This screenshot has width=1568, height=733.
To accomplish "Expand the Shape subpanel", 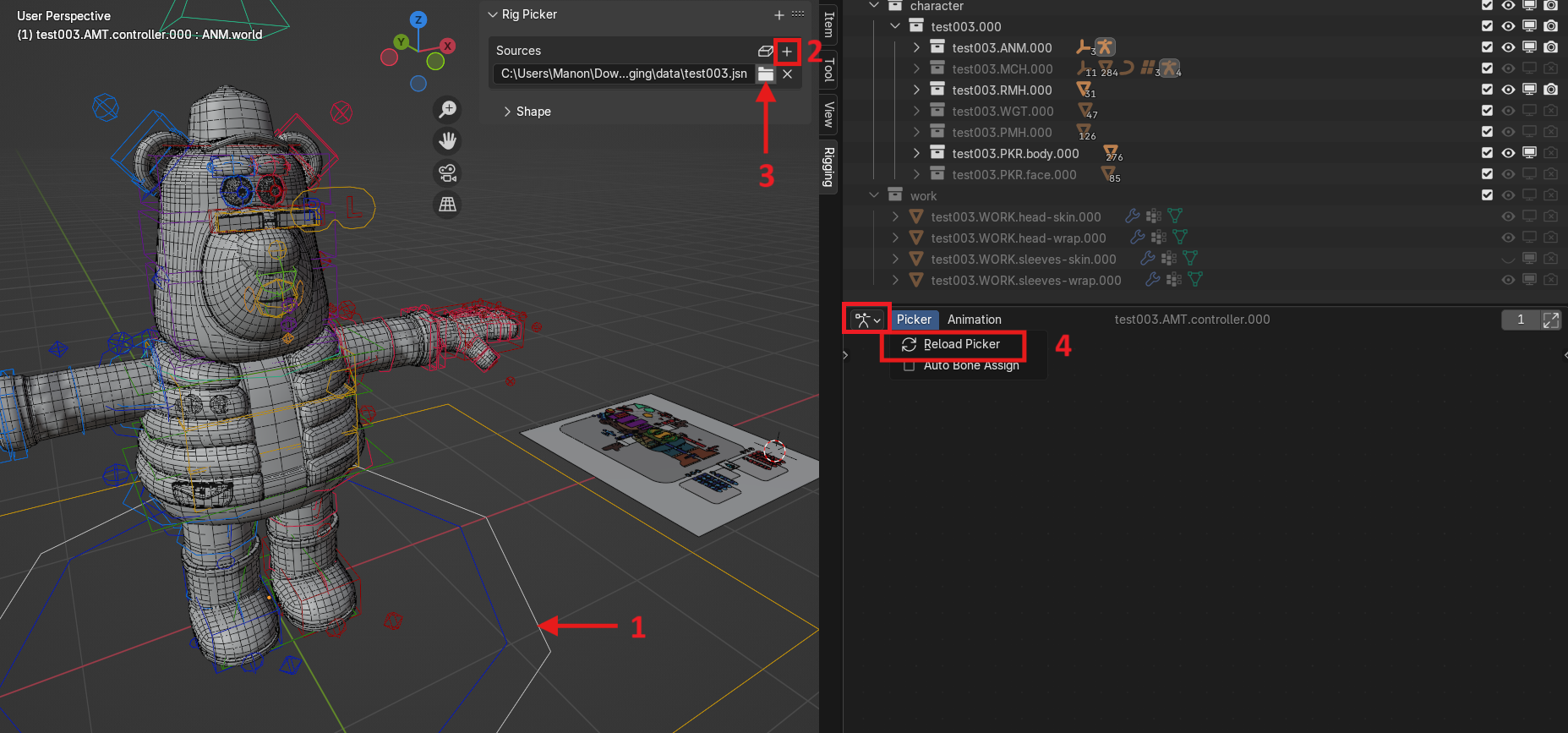I will (x=507, y=112).
